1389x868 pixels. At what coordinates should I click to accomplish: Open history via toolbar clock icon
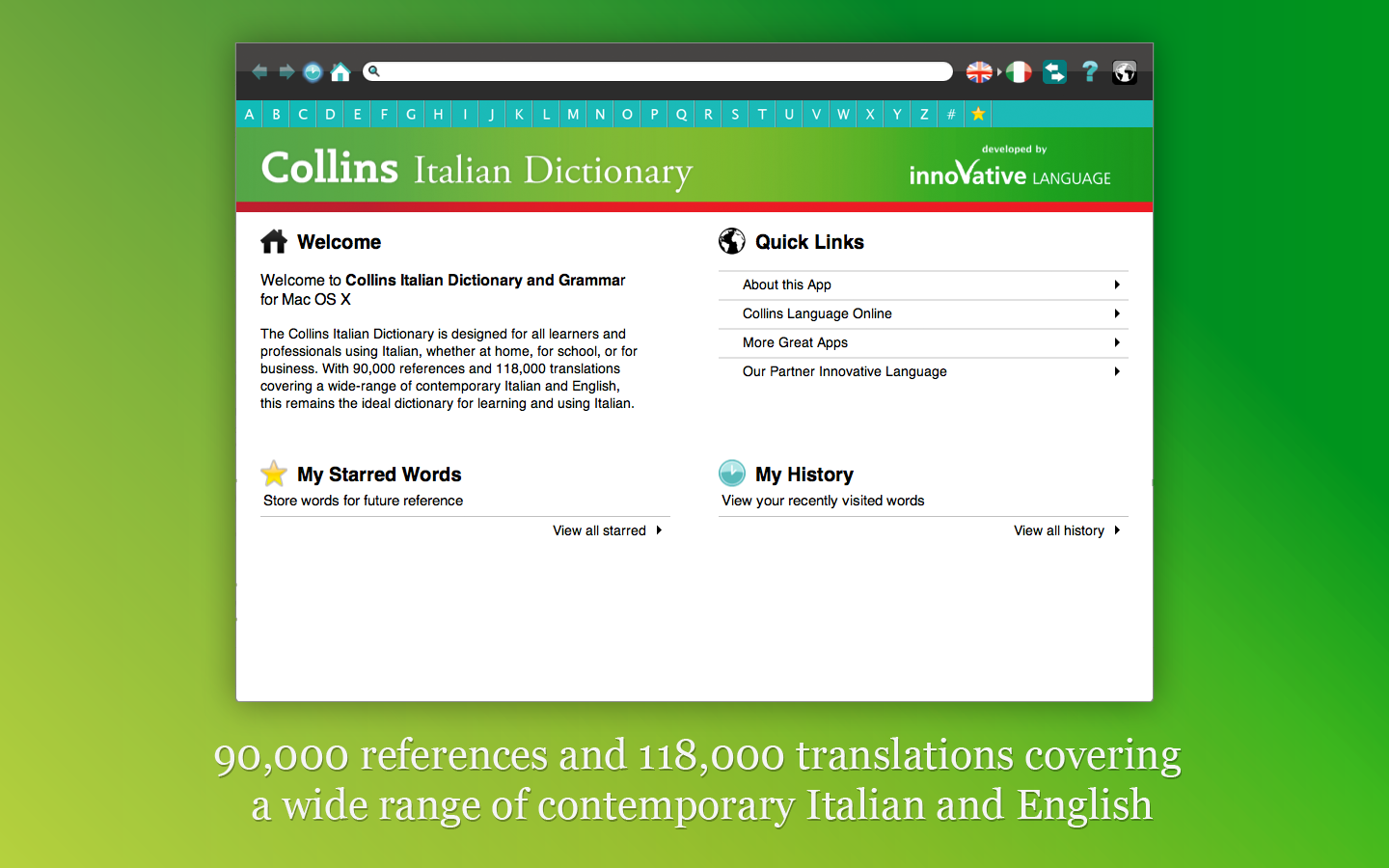313,72
